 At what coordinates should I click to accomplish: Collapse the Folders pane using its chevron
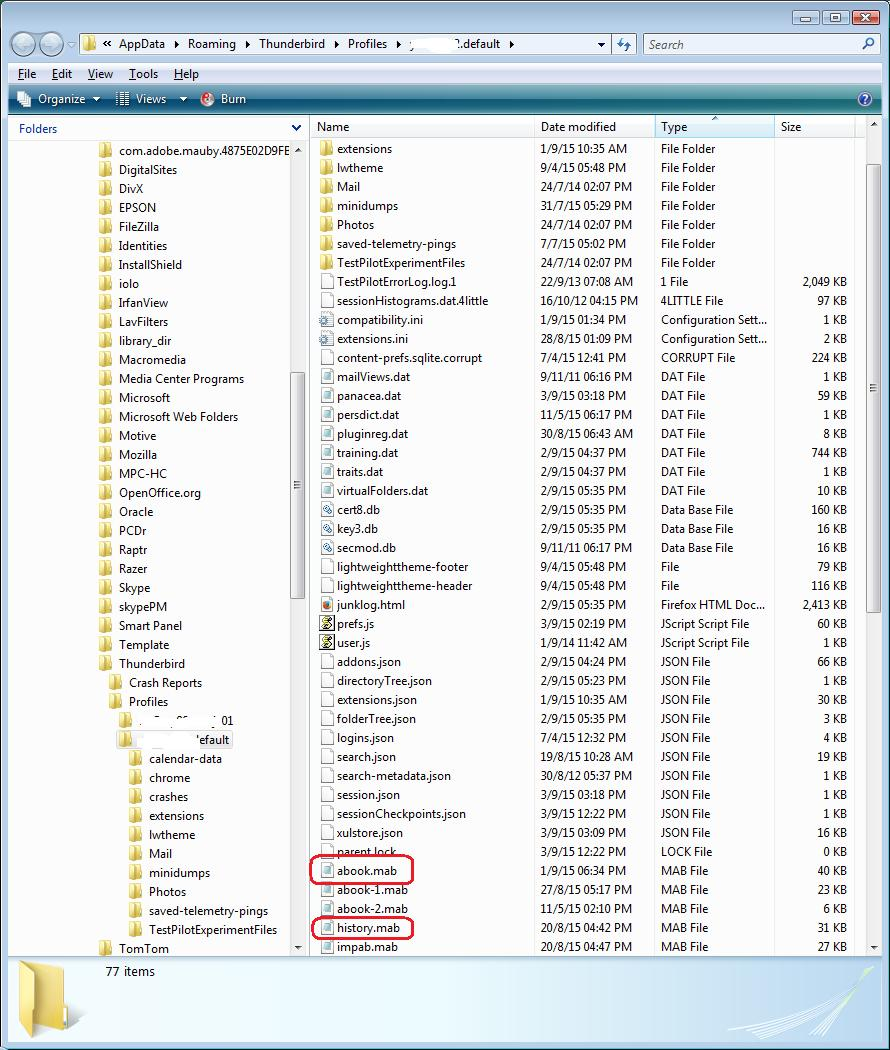(295, 128)
